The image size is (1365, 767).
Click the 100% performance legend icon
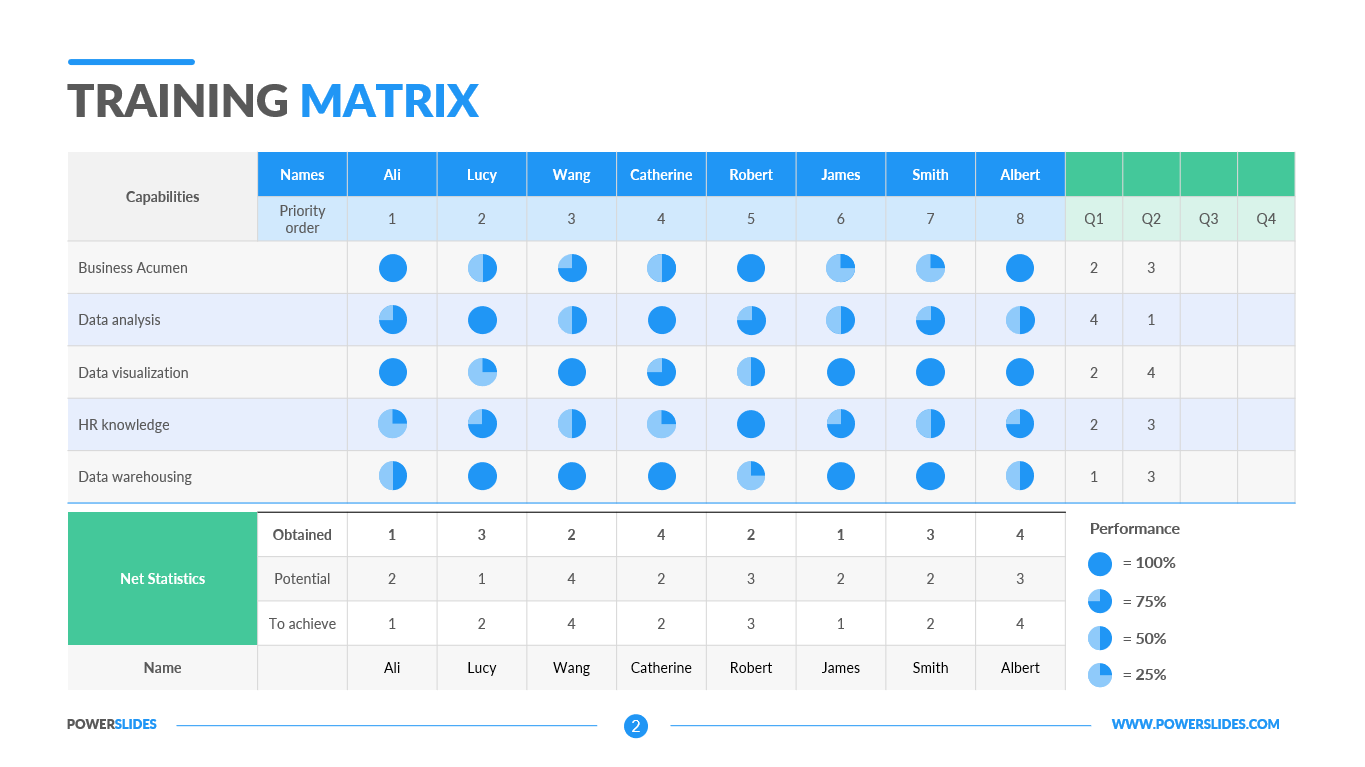(1100, 564)
